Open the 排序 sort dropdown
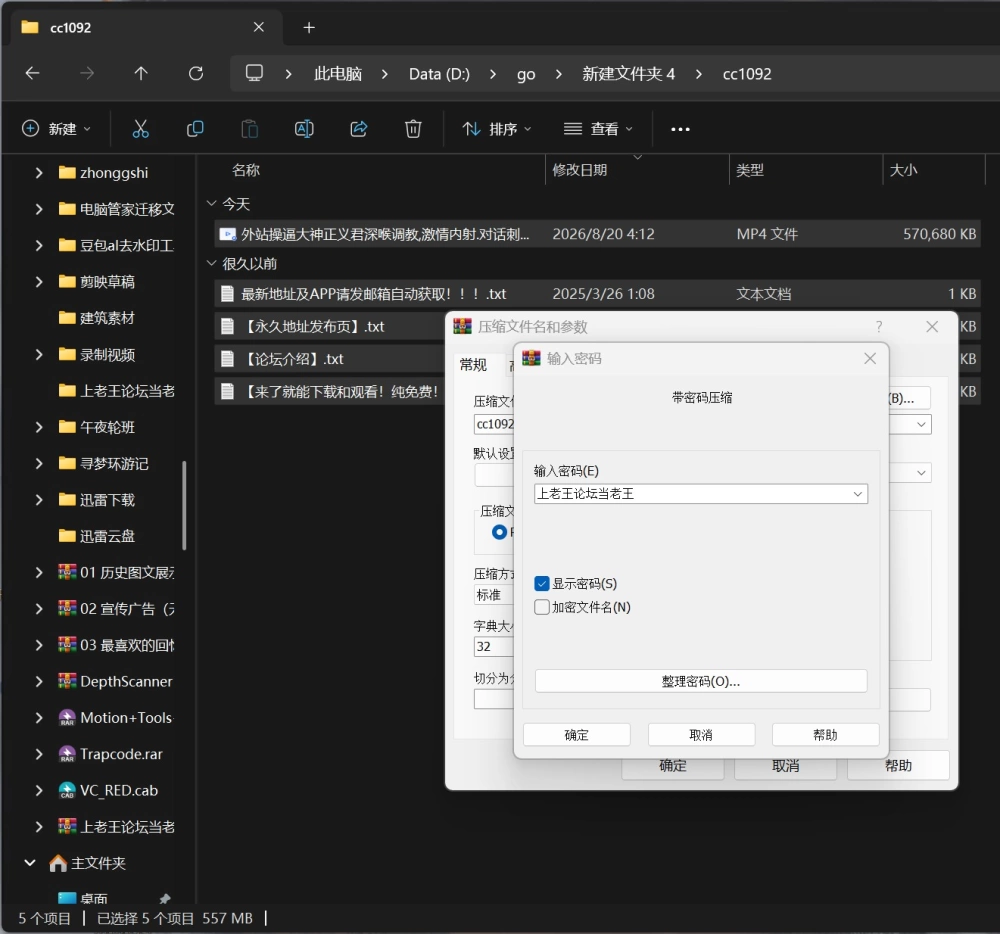1000x934 pixels. [x=497, y=129]
